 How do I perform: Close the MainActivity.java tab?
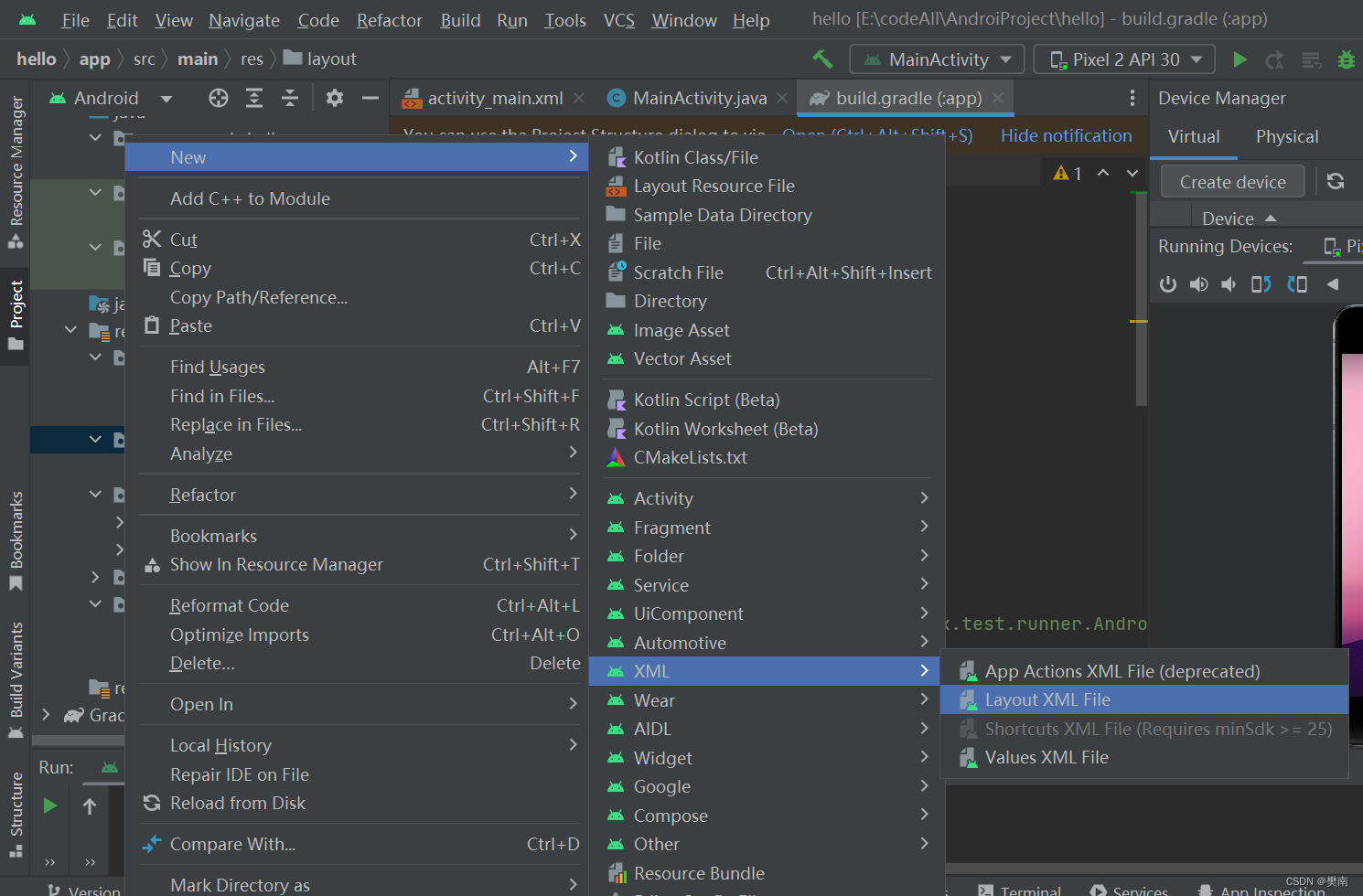pyautogui.click(x=782, y=98)
